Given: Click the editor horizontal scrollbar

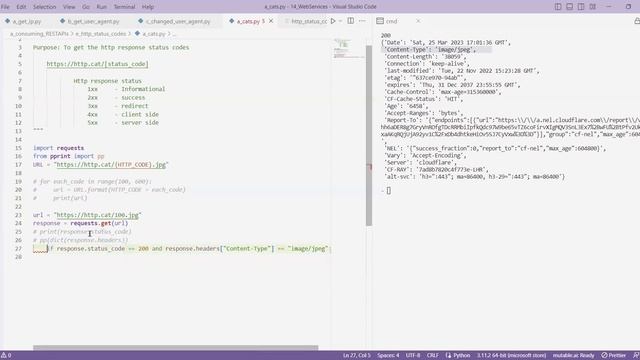Looking at the screenshot, I should point(176,348).
